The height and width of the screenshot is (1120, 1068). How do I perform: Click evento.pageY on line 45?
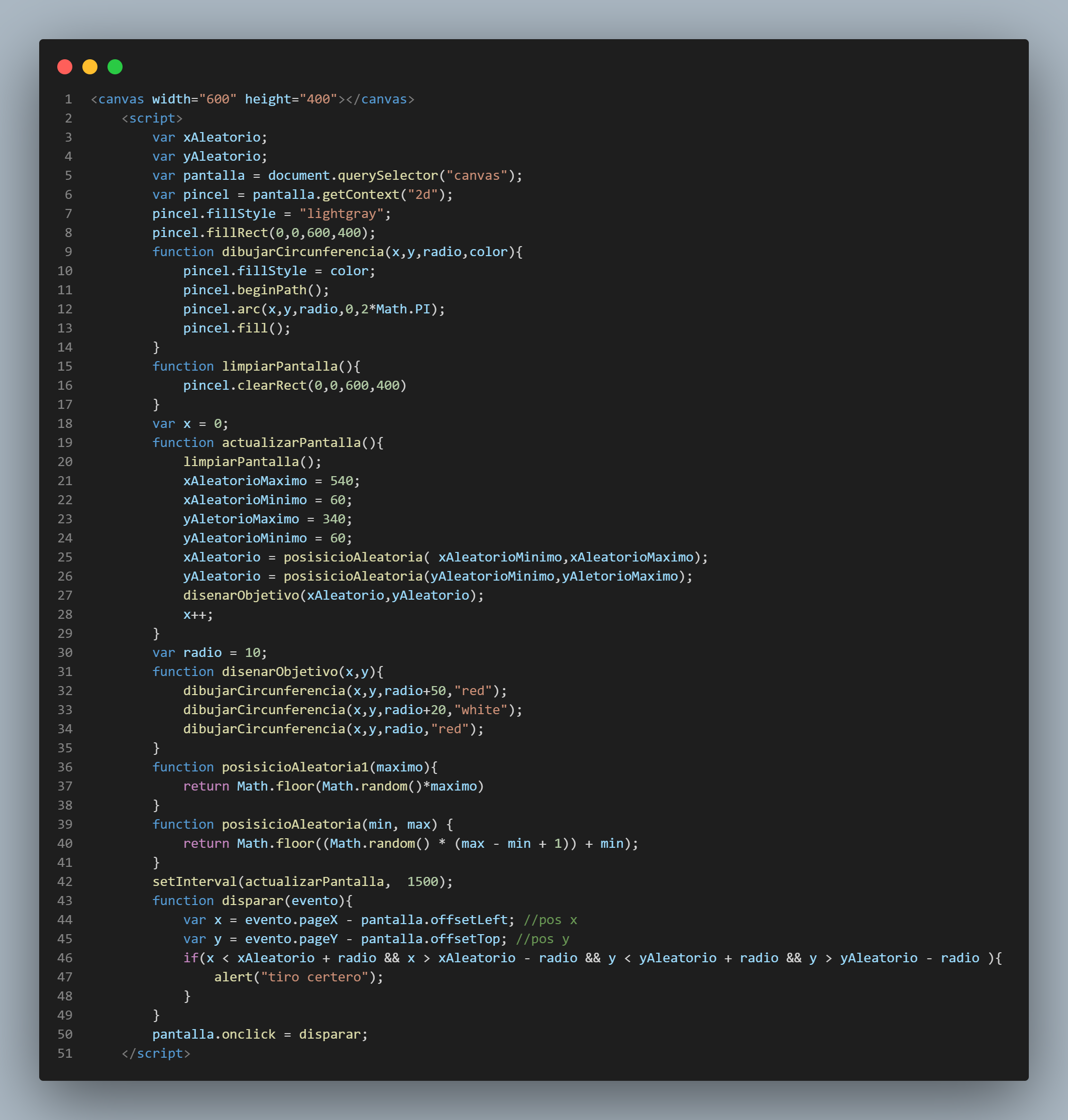pyautogui.click(x=291, y=939)
